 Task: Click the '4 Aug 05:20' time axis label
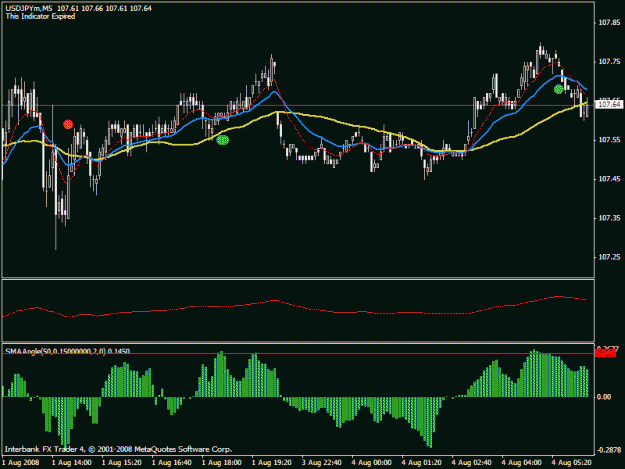coord(572,463)
